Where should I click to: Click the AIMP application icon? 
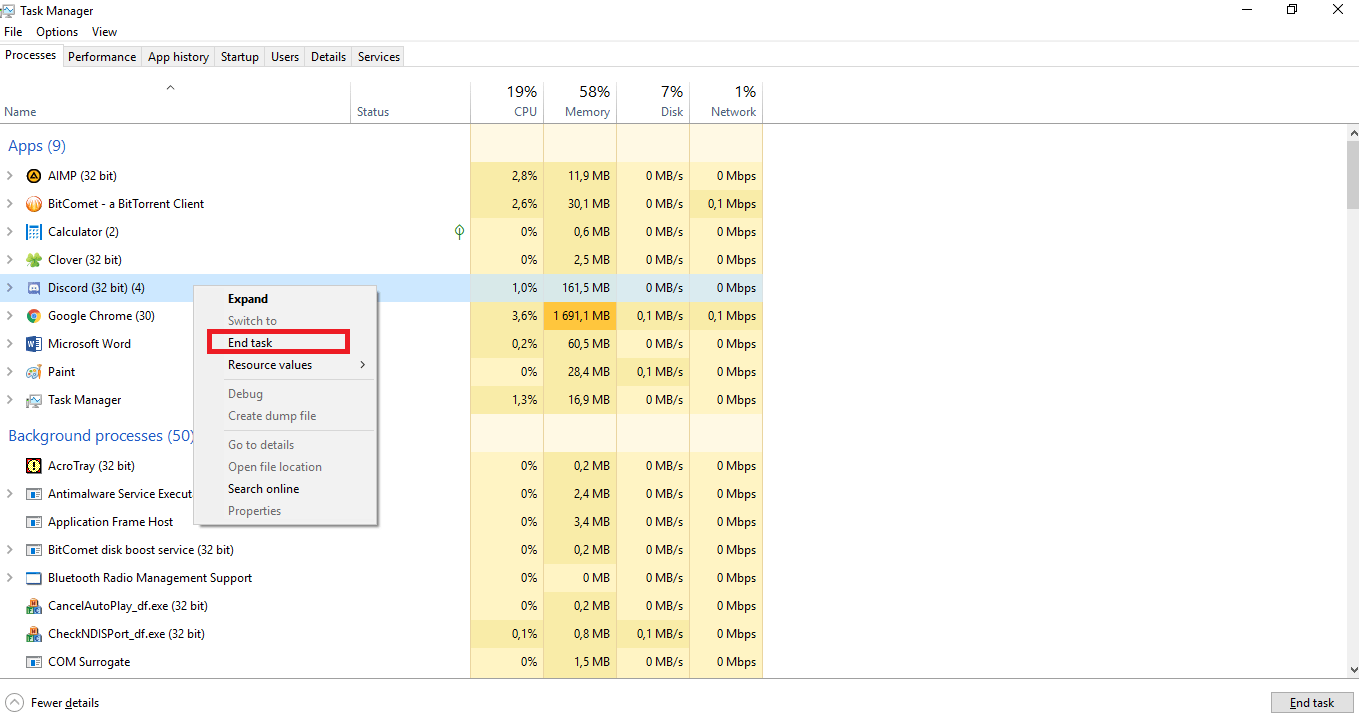33,175
